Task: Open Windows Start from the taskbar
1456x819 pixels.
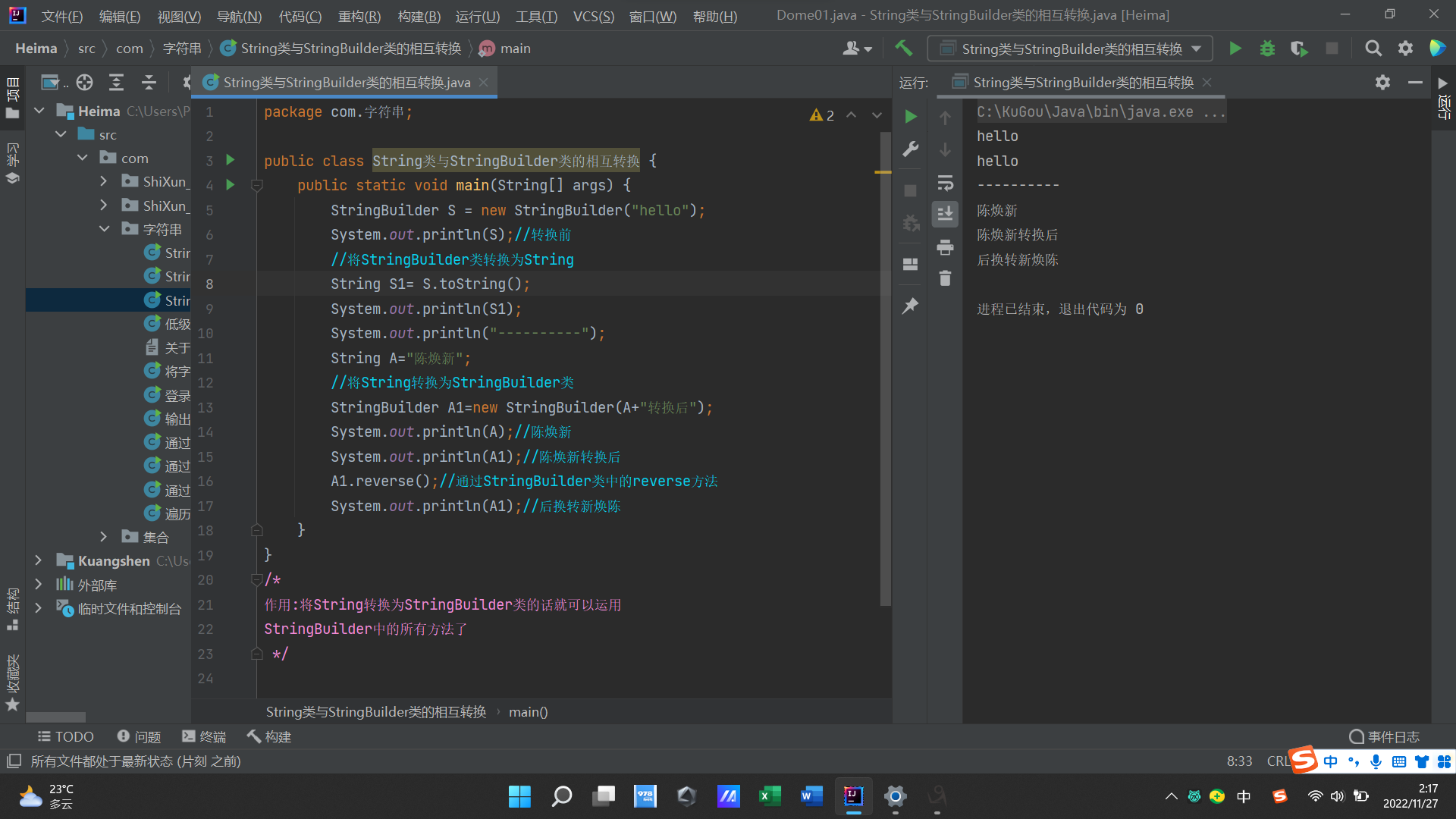Action: point(519,796)
